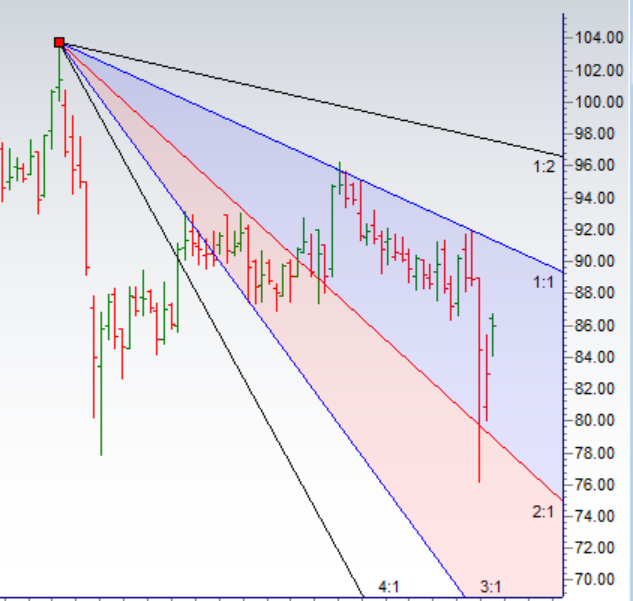This screenshot has width=633, height=601.
Task: Select the 1:2 fan line label
Action: [544, 167]
